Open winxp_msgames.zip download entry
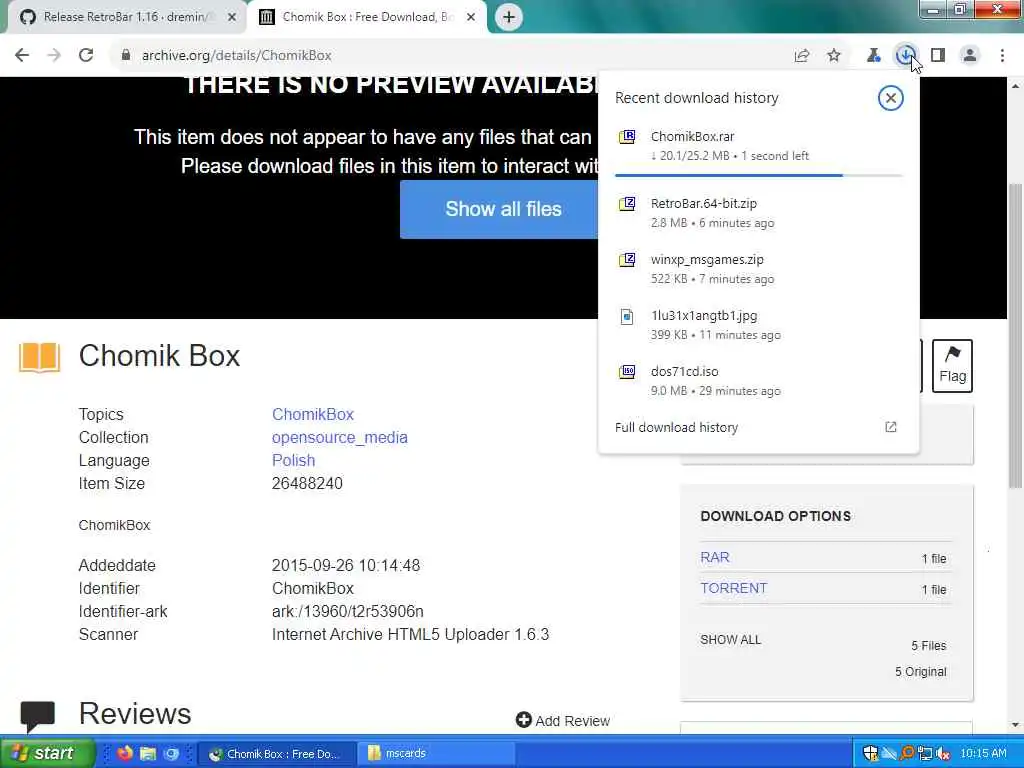1024x768 pixels. (x=758, y=269)
